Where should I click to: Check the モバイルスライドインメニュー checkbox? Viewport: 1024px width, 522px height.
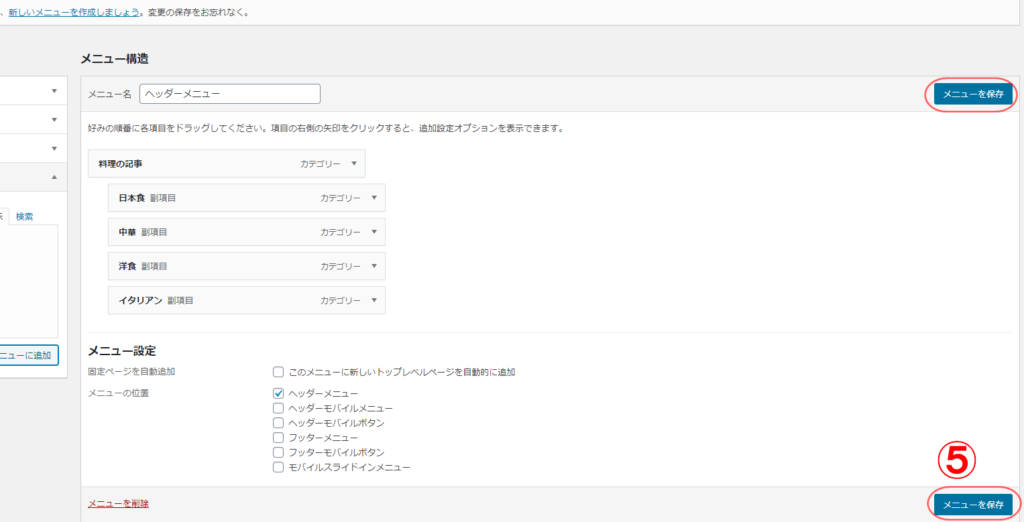(x=279, y=467)
